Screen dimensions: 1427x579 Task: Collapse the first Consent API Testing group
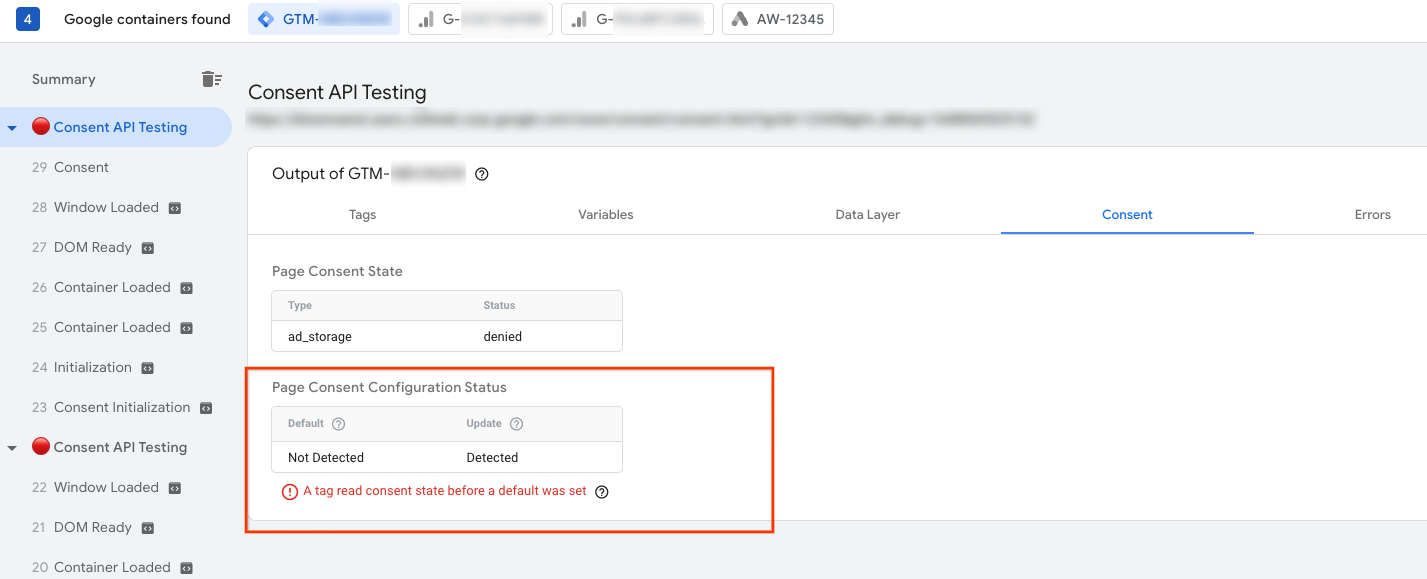[x=12, y=128]
